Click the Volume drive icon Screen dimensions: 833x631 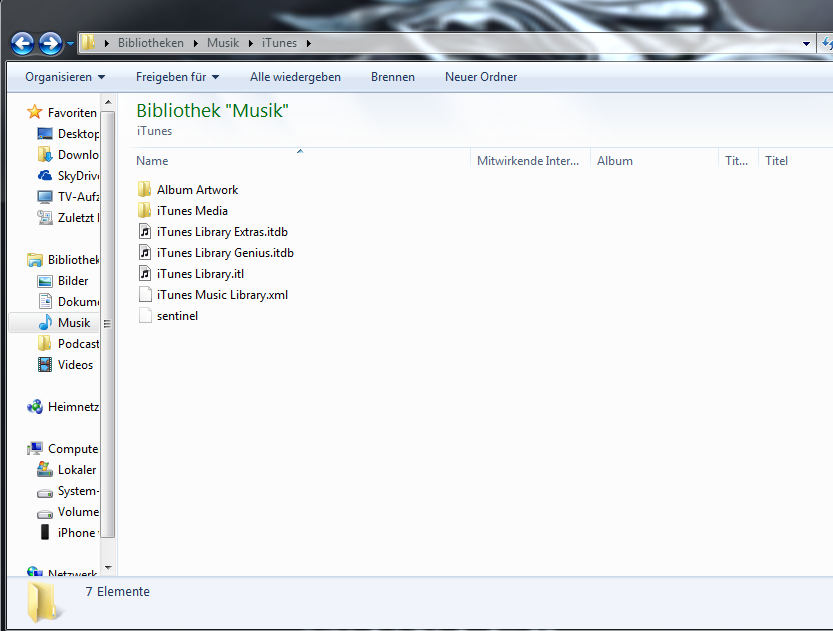click(x=45, y=514)
